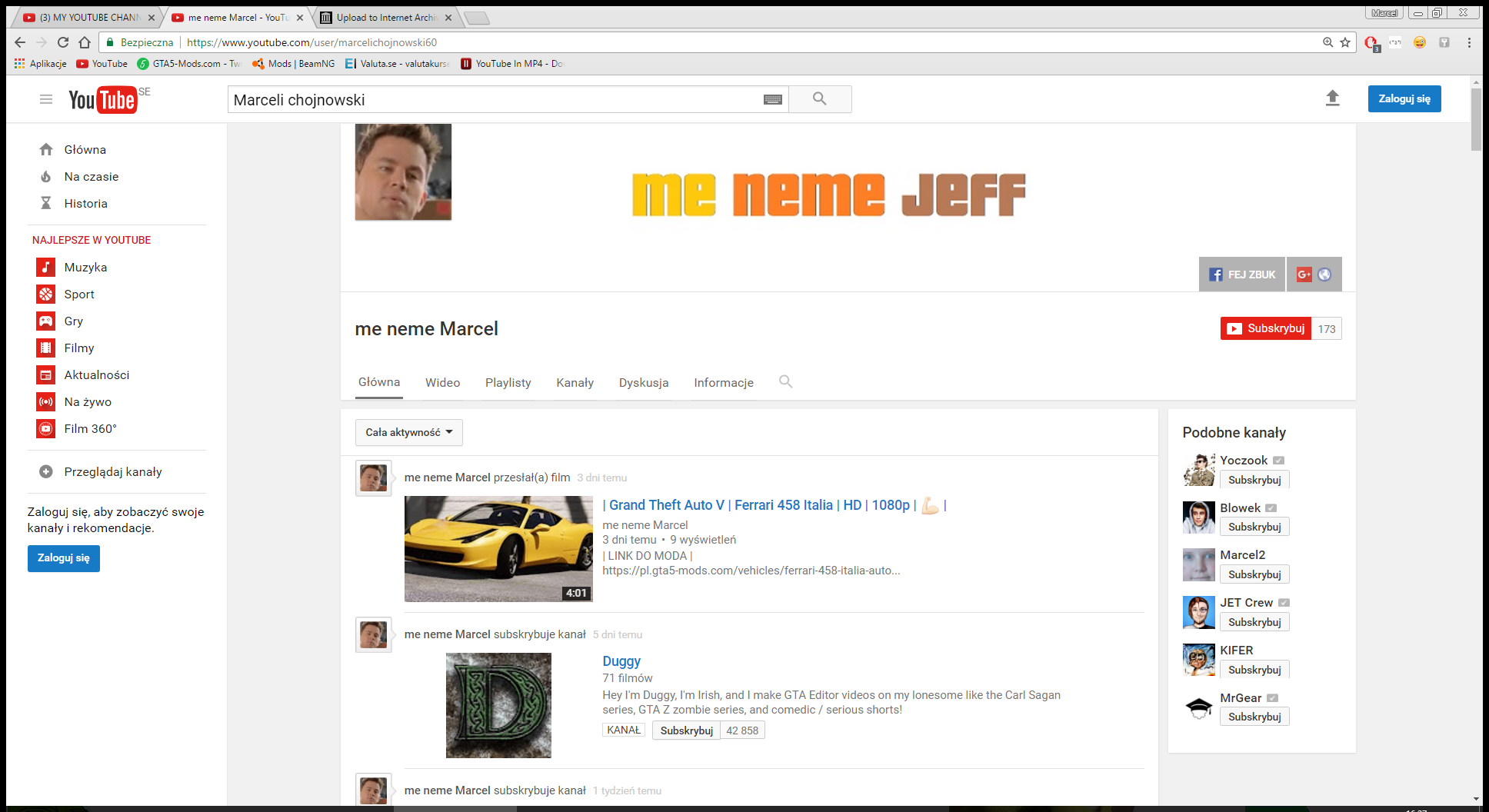Switch to the MY YOUTUBE CHANNEL browser tab

pyautogui.click(x=88, y=18)
